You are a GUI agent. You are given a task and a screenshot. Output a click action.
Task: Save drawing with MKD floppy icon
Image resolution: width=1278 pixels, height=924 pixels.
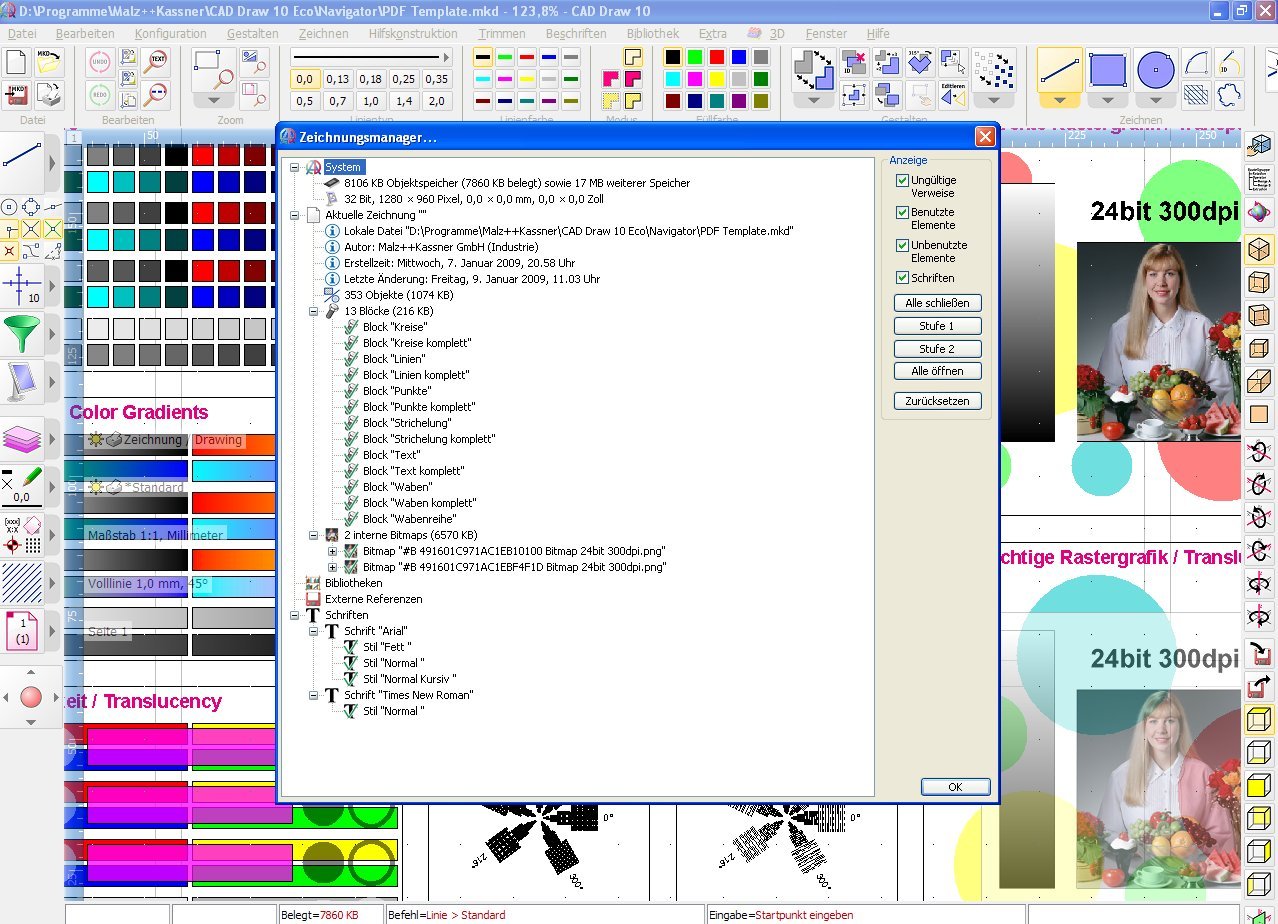[16, 95]
